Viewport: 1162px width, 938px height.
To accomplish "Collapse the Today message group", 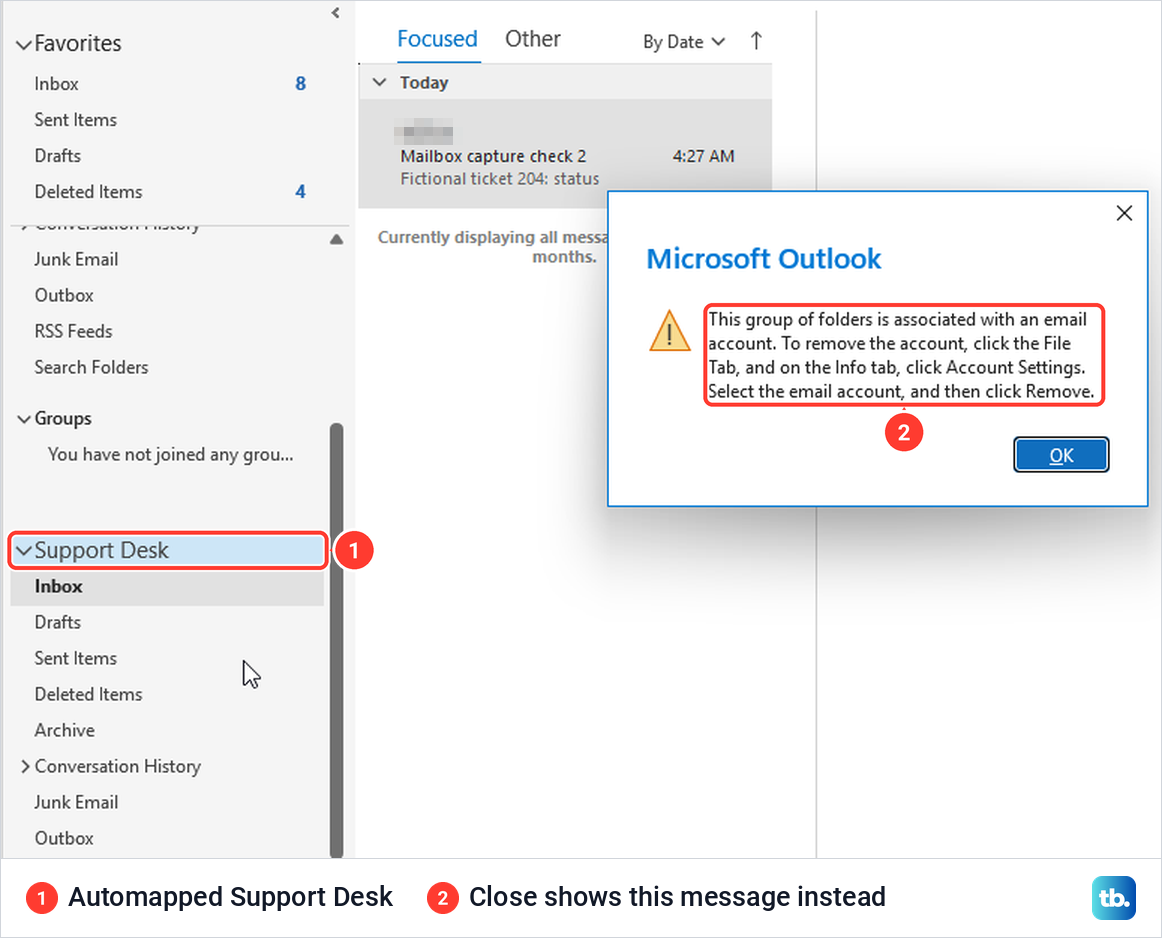I will (379, 82).
